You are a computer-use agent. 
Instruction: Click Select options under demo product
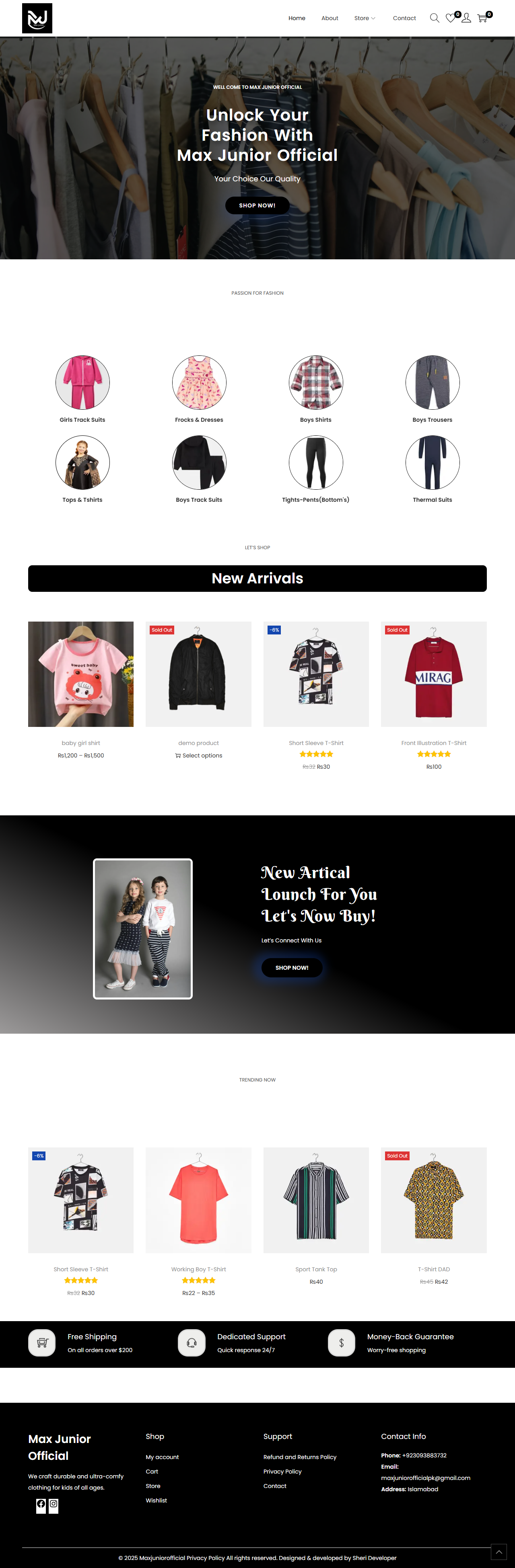tap(199, 755)
